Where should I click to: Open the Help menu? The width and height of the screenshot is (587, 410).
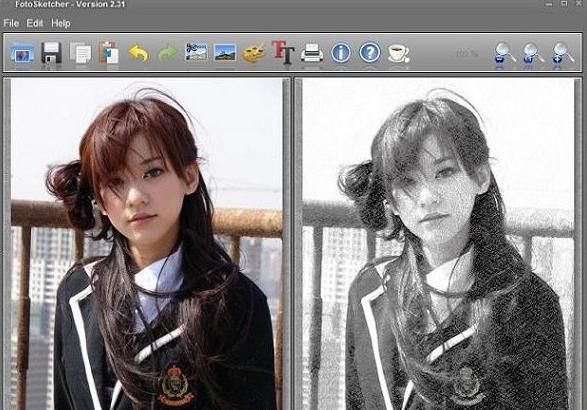pos(61,23)
